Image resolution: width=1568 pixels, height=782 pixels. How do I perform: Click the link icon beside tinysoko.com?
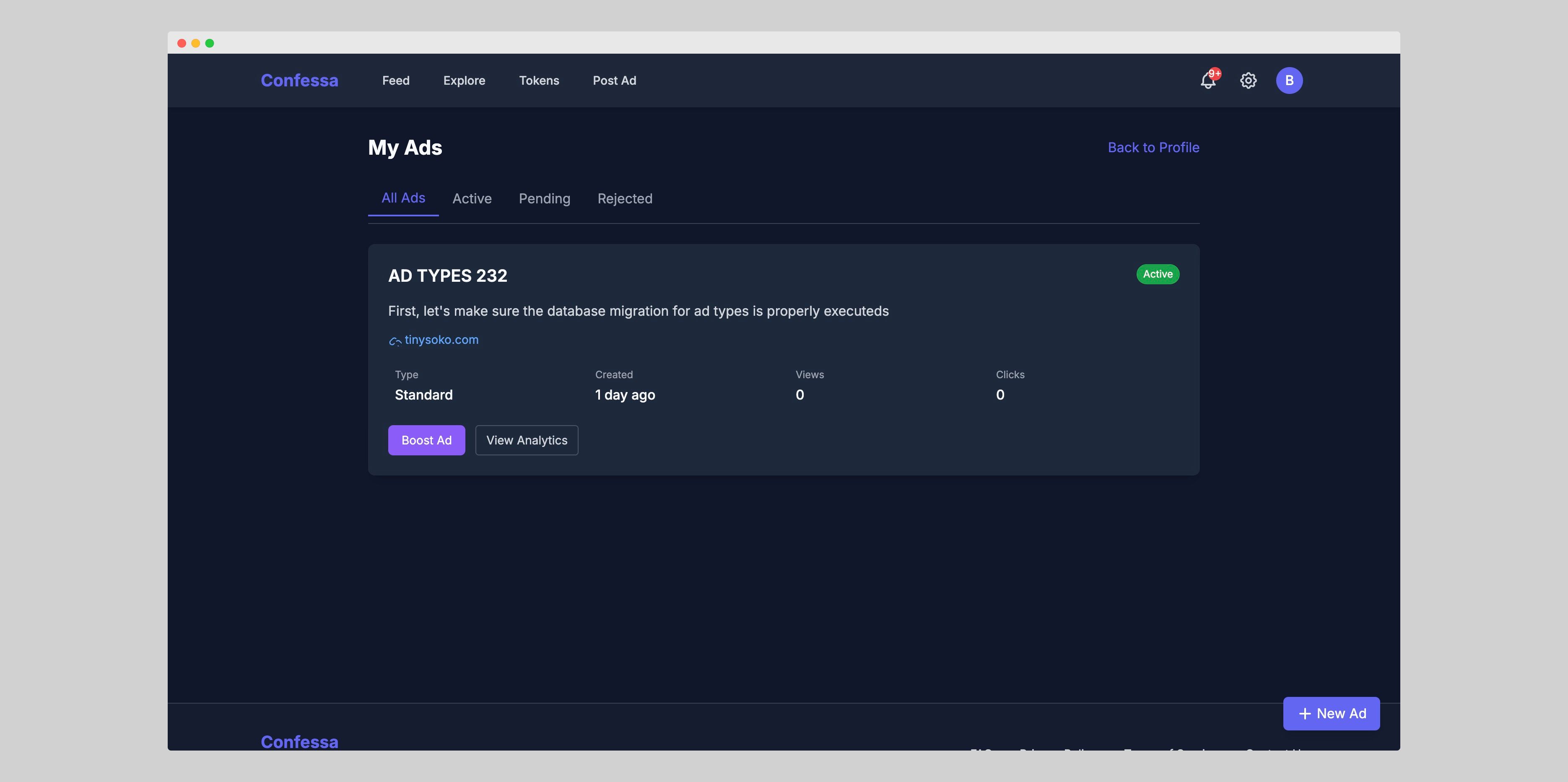[395, 341]
